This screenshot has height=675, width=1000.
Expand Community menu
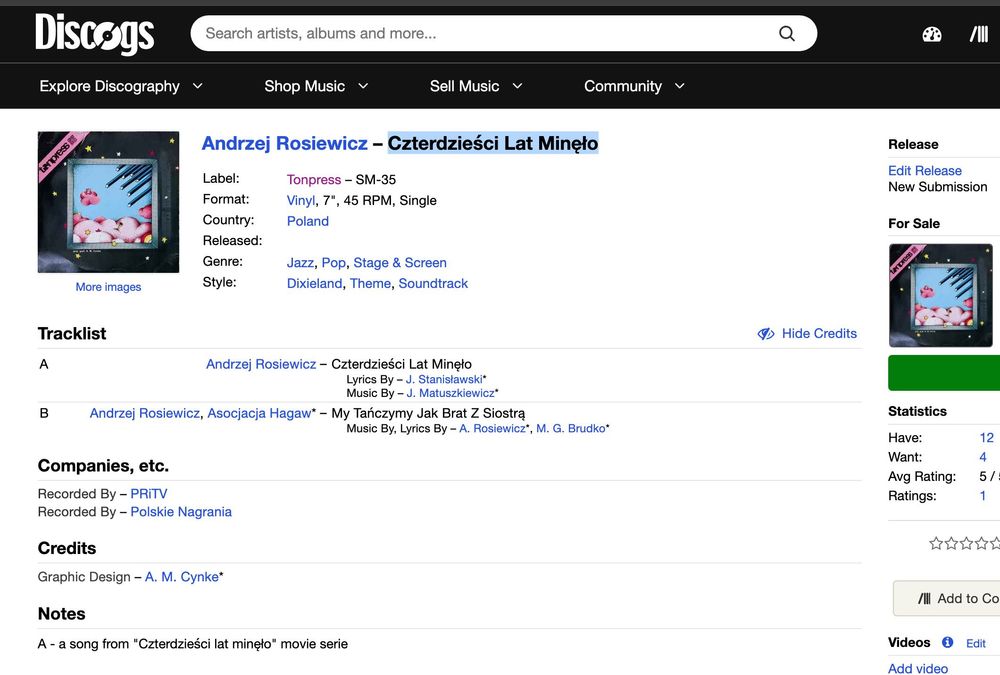tap(635, 86)
